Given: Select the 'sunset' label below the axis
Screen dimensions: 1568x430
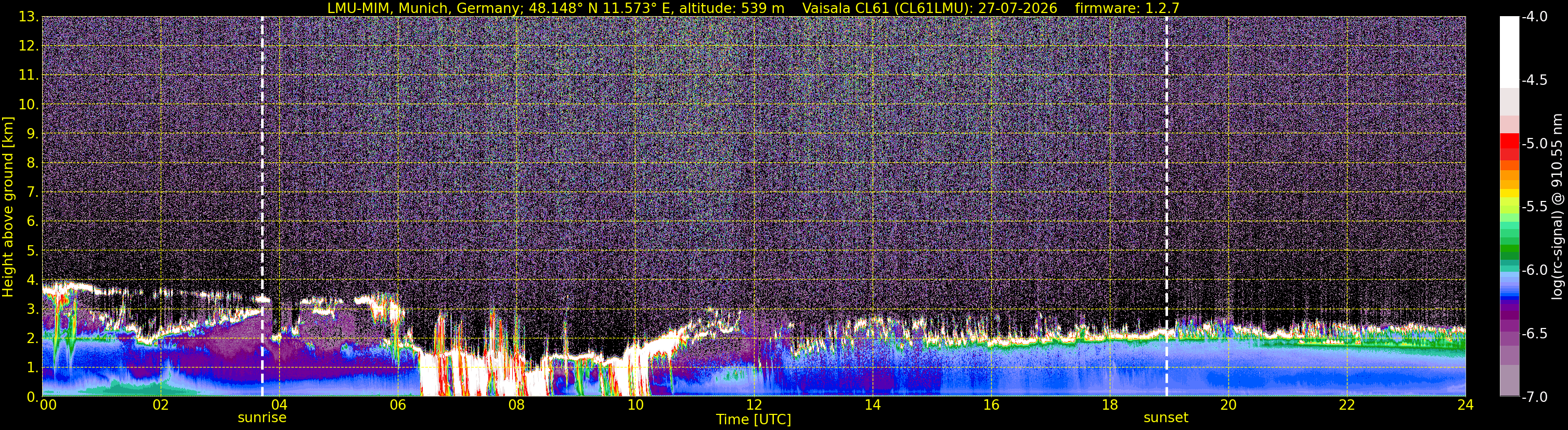Looking at the screenshot, I should [x=1165, y=418].
